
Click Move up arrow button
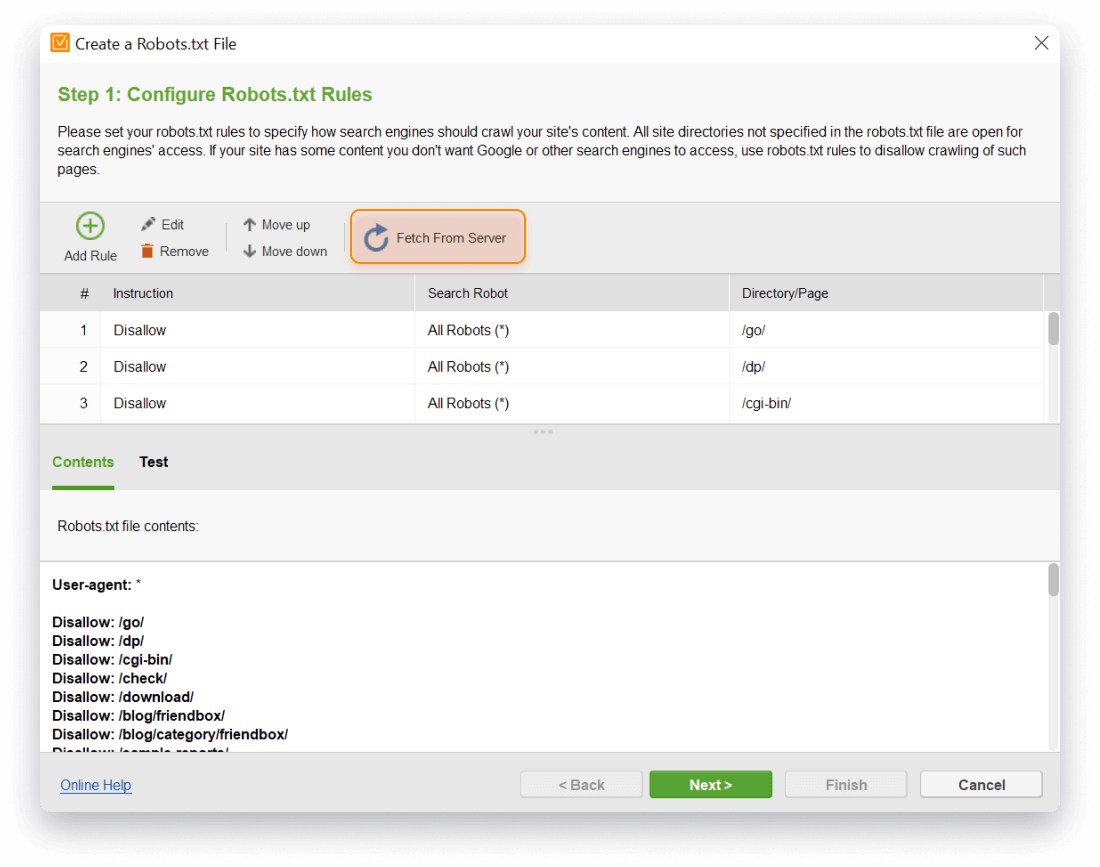276,224
